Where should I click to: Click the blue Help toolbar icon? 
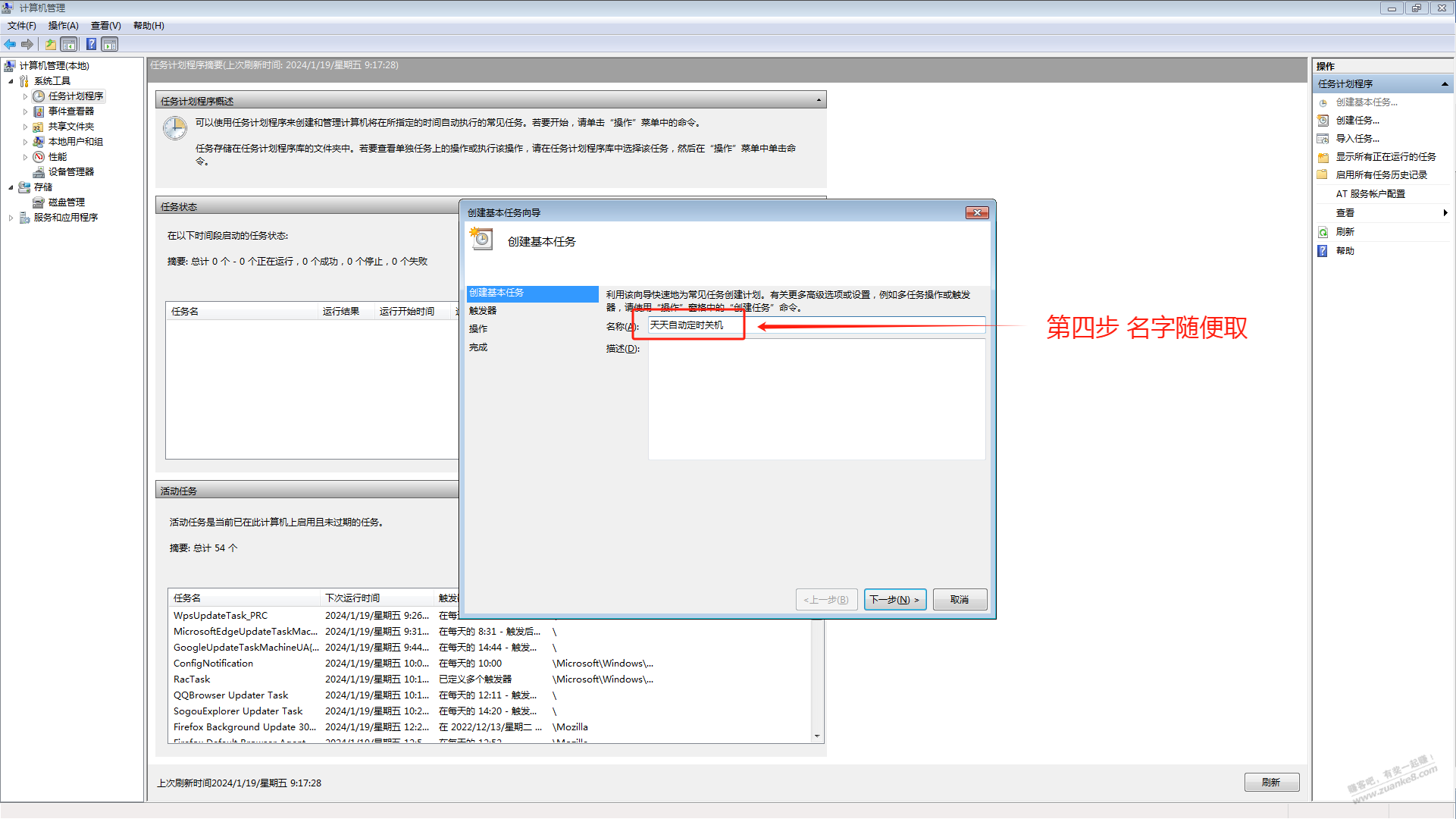(91, 44)
